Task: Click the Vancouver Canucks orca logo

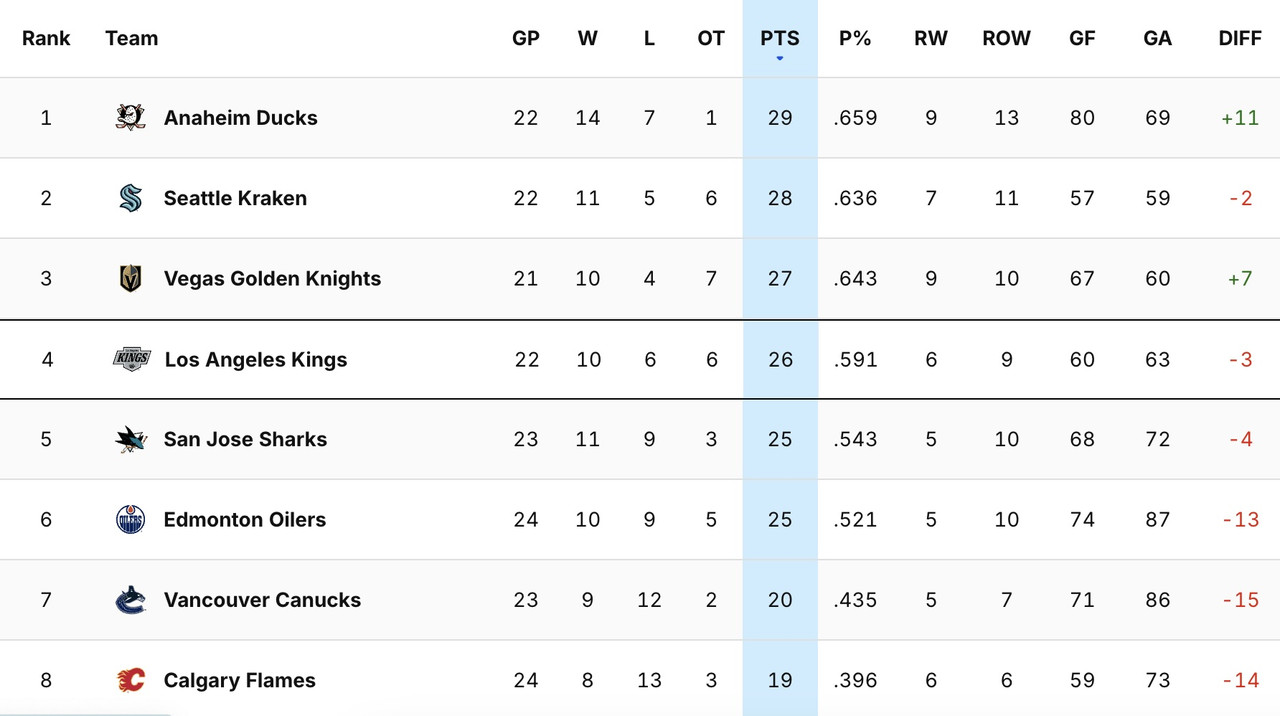Action: (x=131, y=600)
